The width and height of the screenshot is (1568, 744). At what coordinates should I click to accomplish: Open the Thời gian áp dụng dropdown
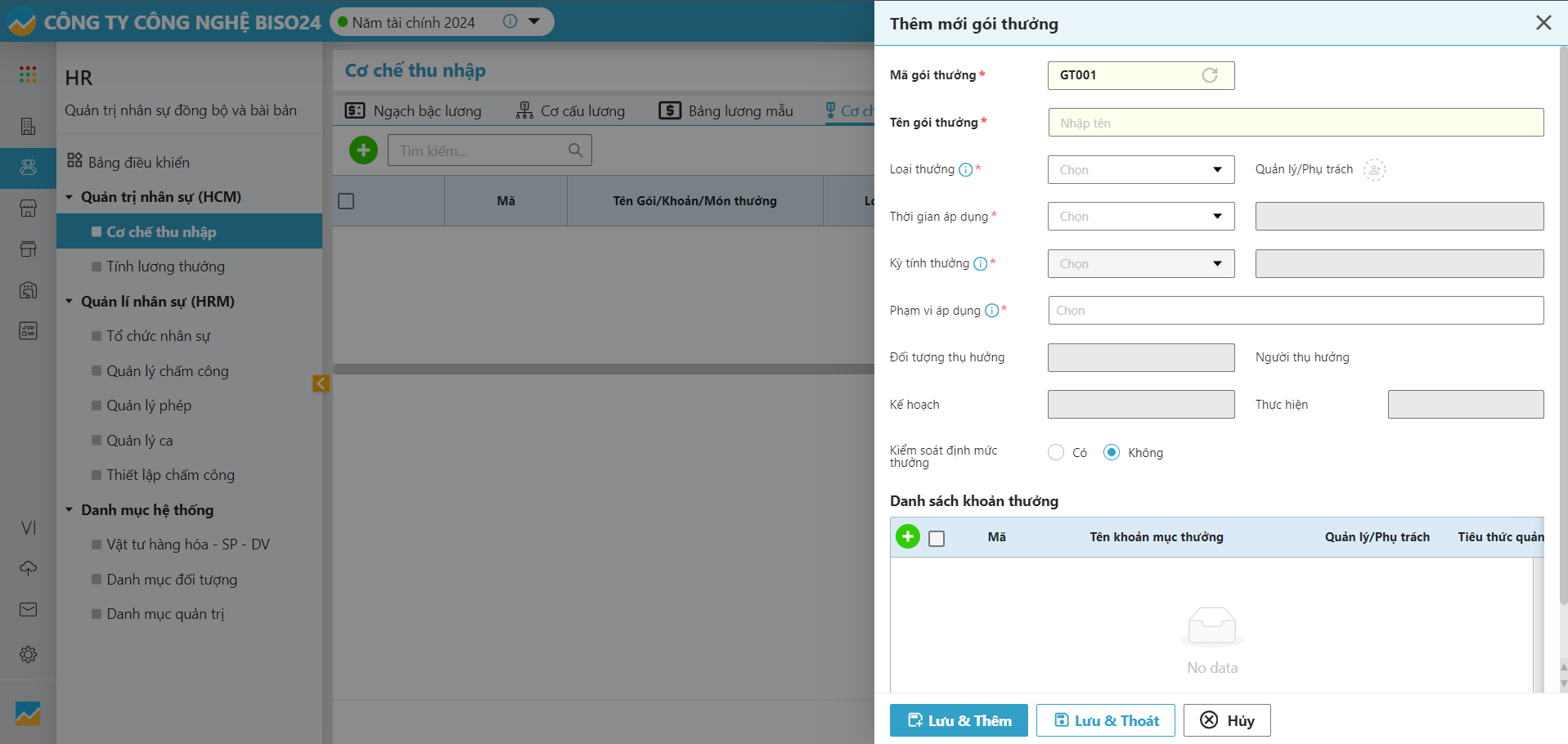(x=1140, y=217)
